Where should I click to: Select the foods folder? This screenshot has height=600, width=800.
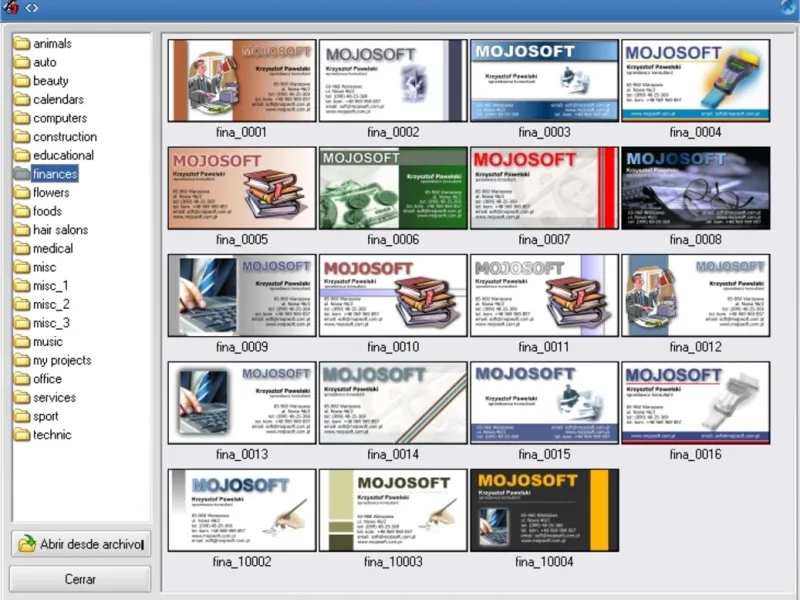click(x=38, y=211)
